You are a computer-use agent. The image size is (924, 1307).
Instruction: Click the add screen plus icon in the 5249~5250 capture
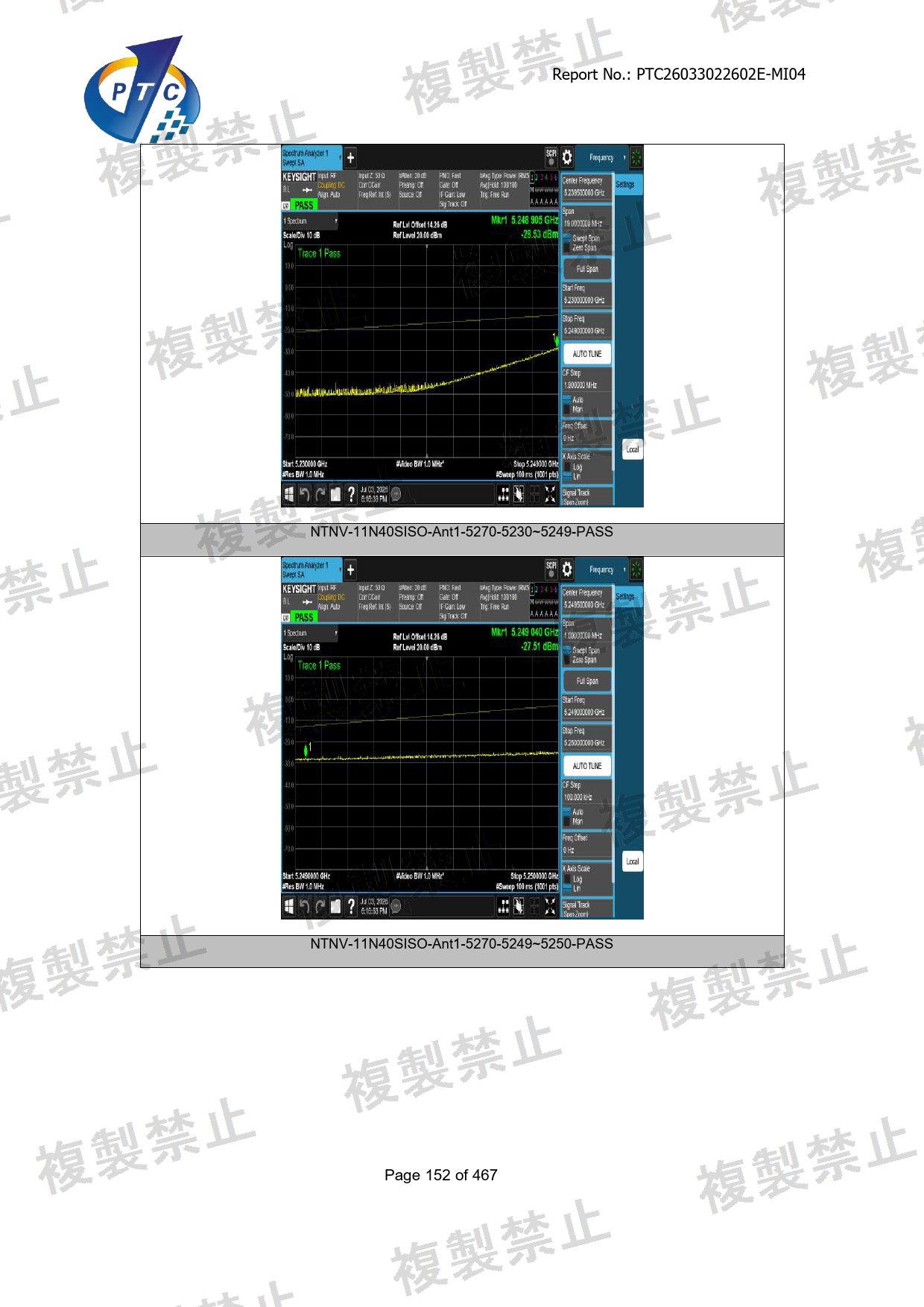(350, 569)
